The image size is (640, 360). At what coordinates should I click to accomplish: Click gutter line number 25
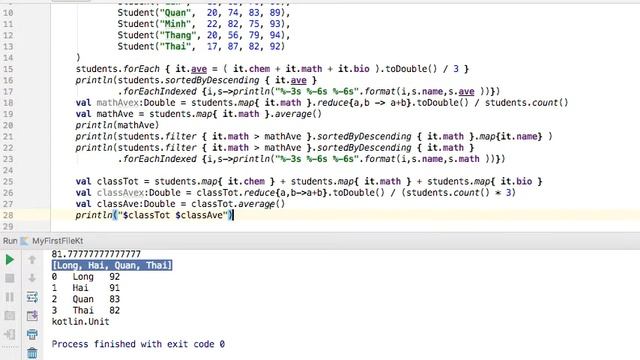[x=8, y=182]
